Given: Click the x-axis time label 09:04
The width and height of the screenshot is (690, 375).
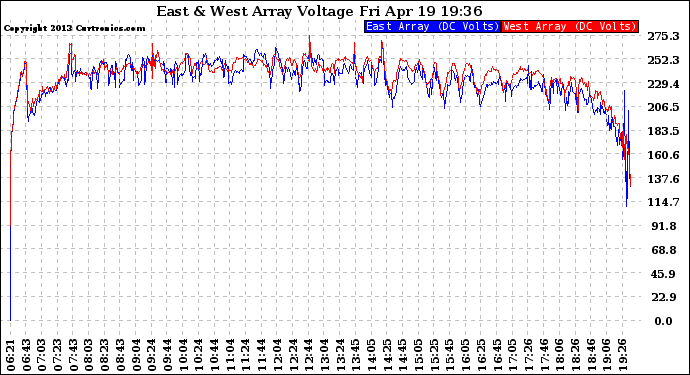Looking at the screenshot, I should click(136, 355).
